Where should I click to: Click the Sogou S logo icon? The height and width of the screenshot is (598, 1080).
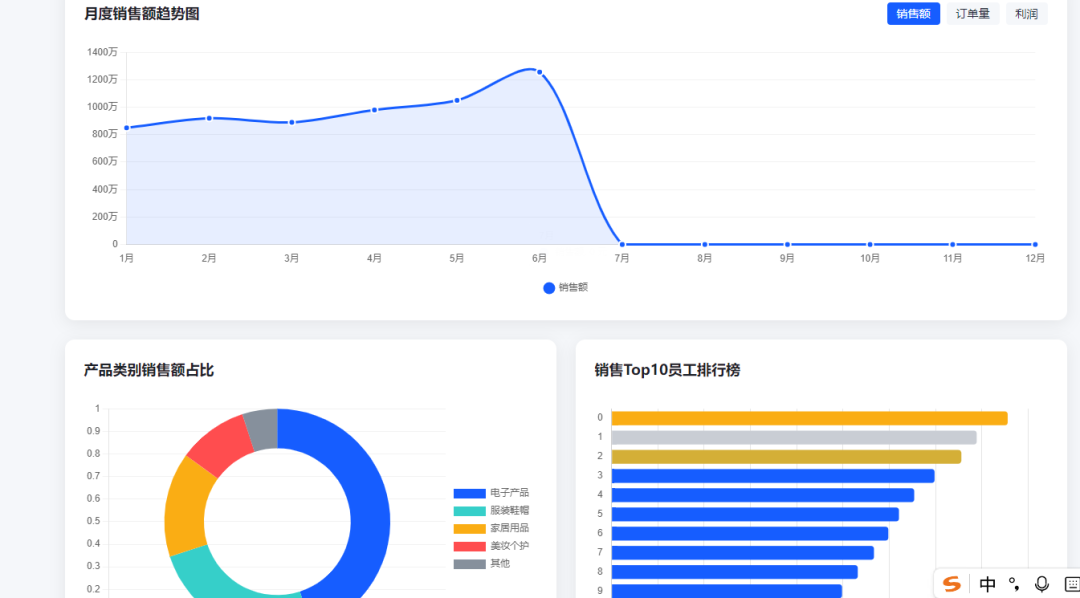952,584
